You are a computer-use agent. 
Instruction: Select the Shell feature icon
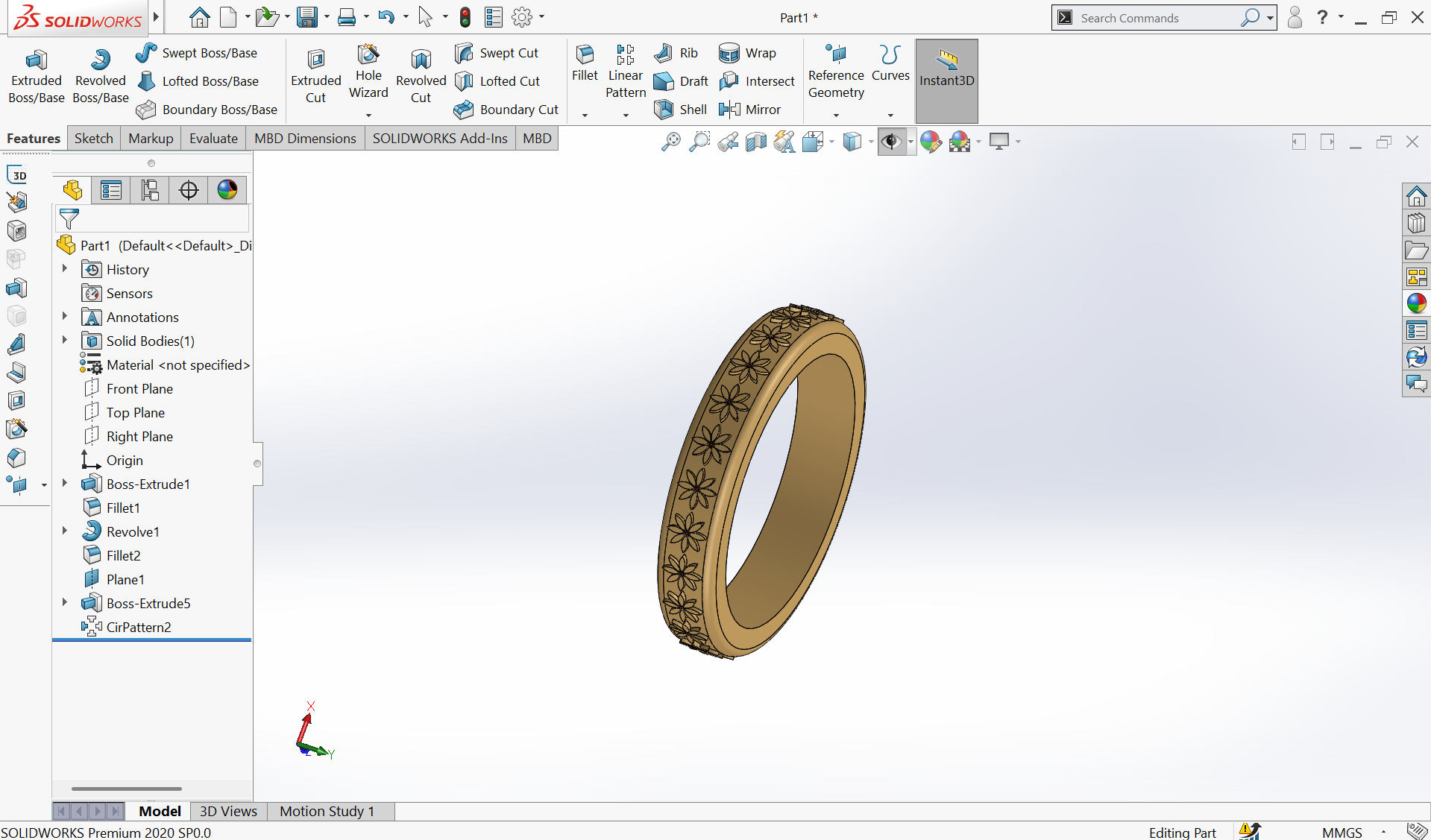pyautogui.click(x=680, y=110)
